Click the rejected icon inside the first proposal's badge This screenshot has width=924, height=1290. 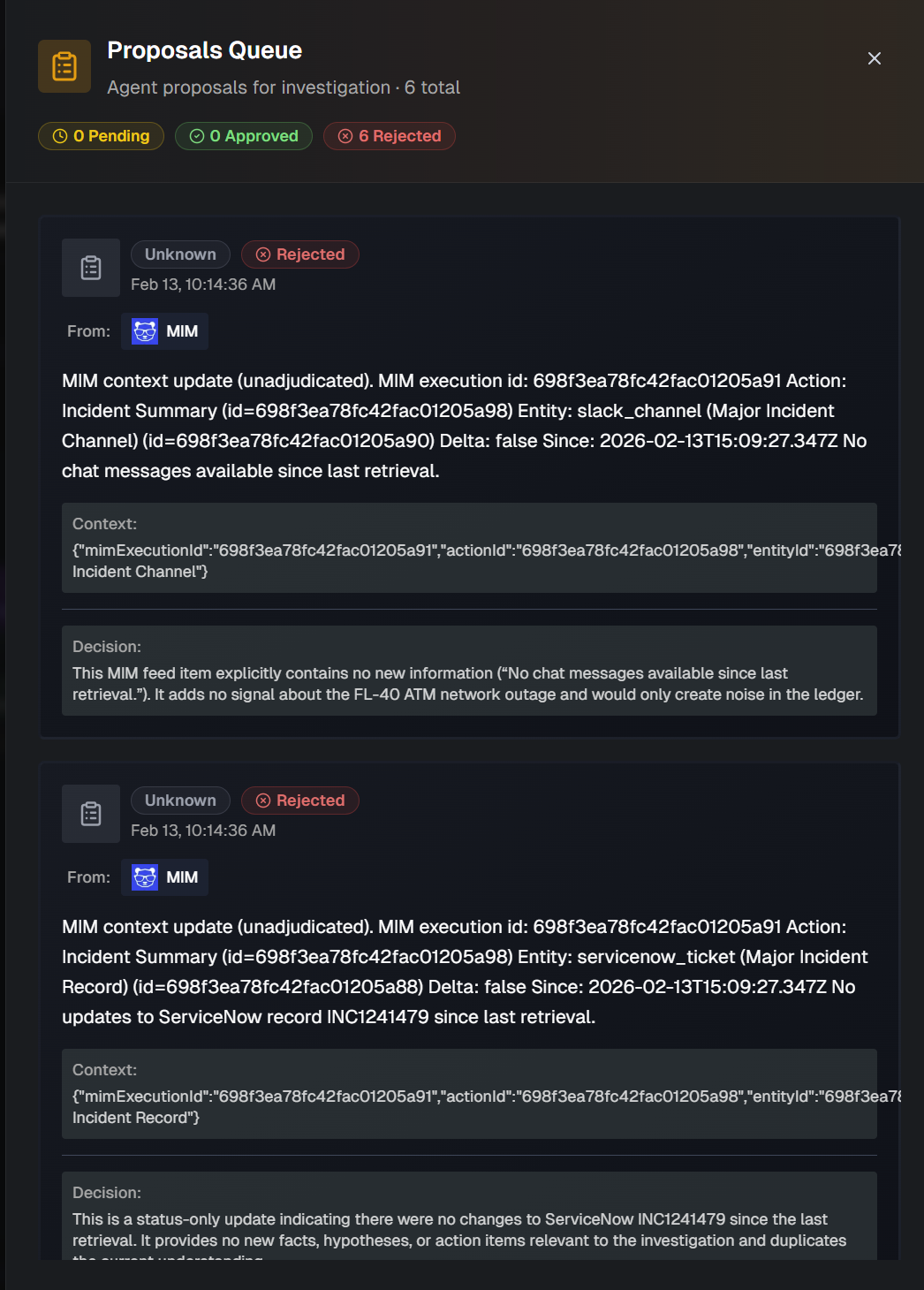262,254
